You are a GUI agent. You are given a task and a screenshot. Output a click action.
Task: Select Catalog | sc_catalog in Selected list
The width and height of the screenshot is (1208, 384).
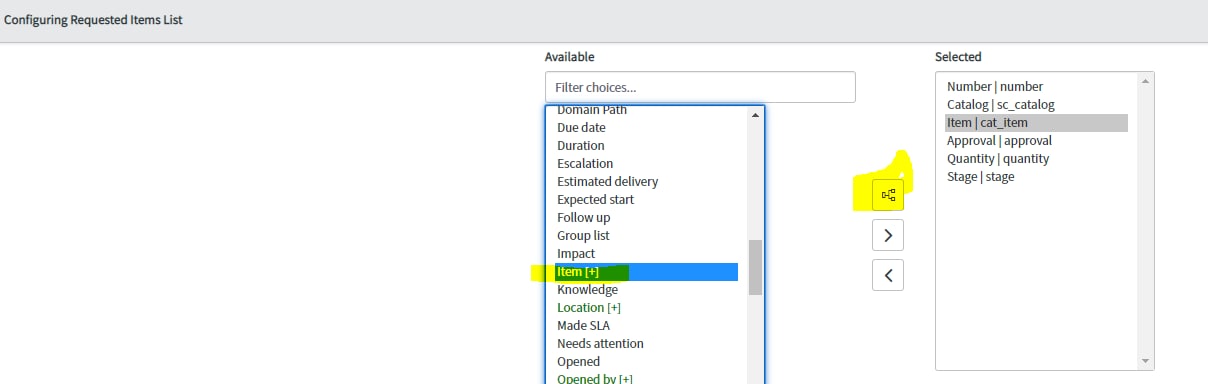tap(1036, 105)
